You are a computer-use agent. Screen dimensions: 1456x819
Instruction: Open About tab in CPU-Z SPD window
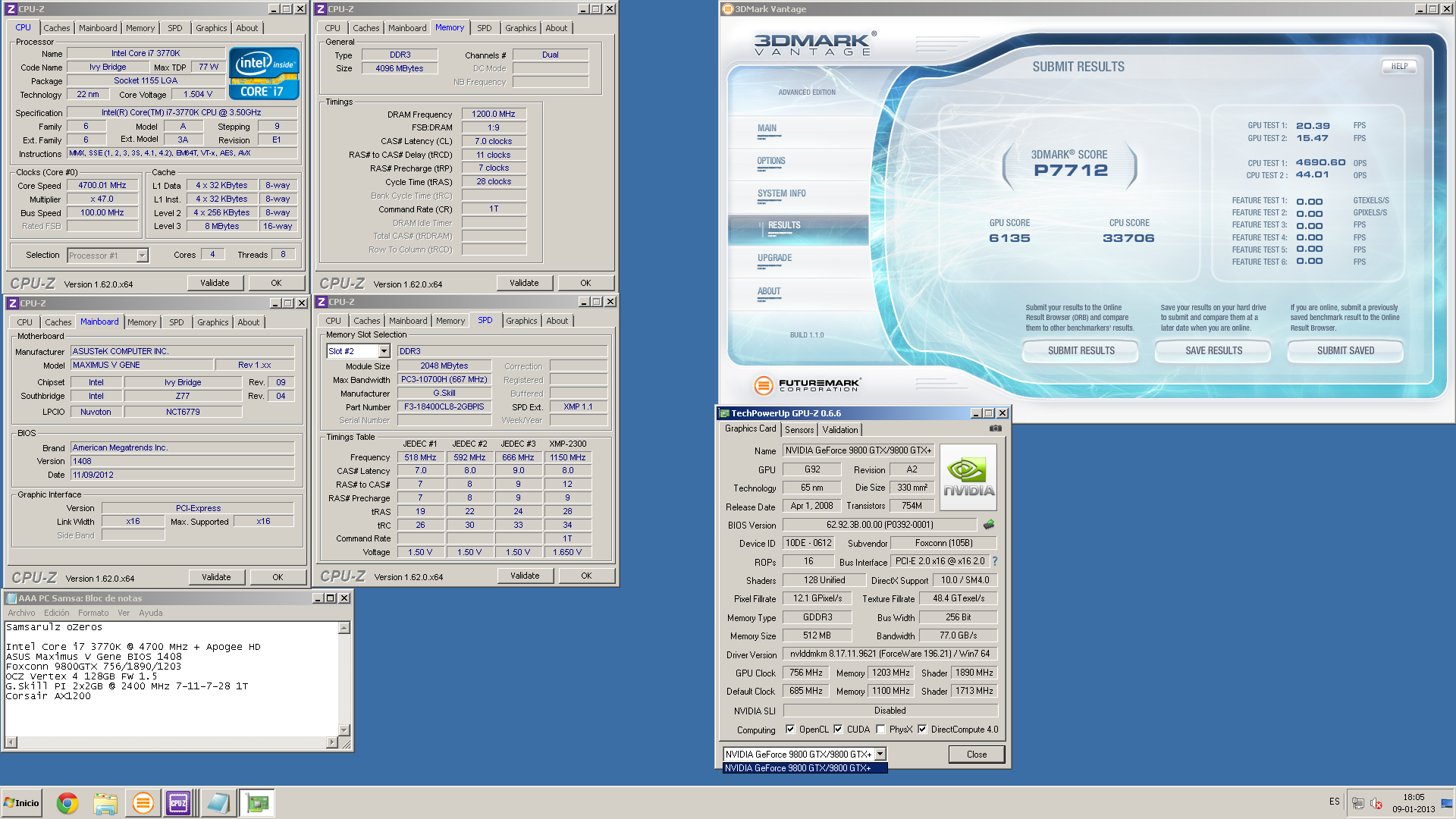[557, 321]
